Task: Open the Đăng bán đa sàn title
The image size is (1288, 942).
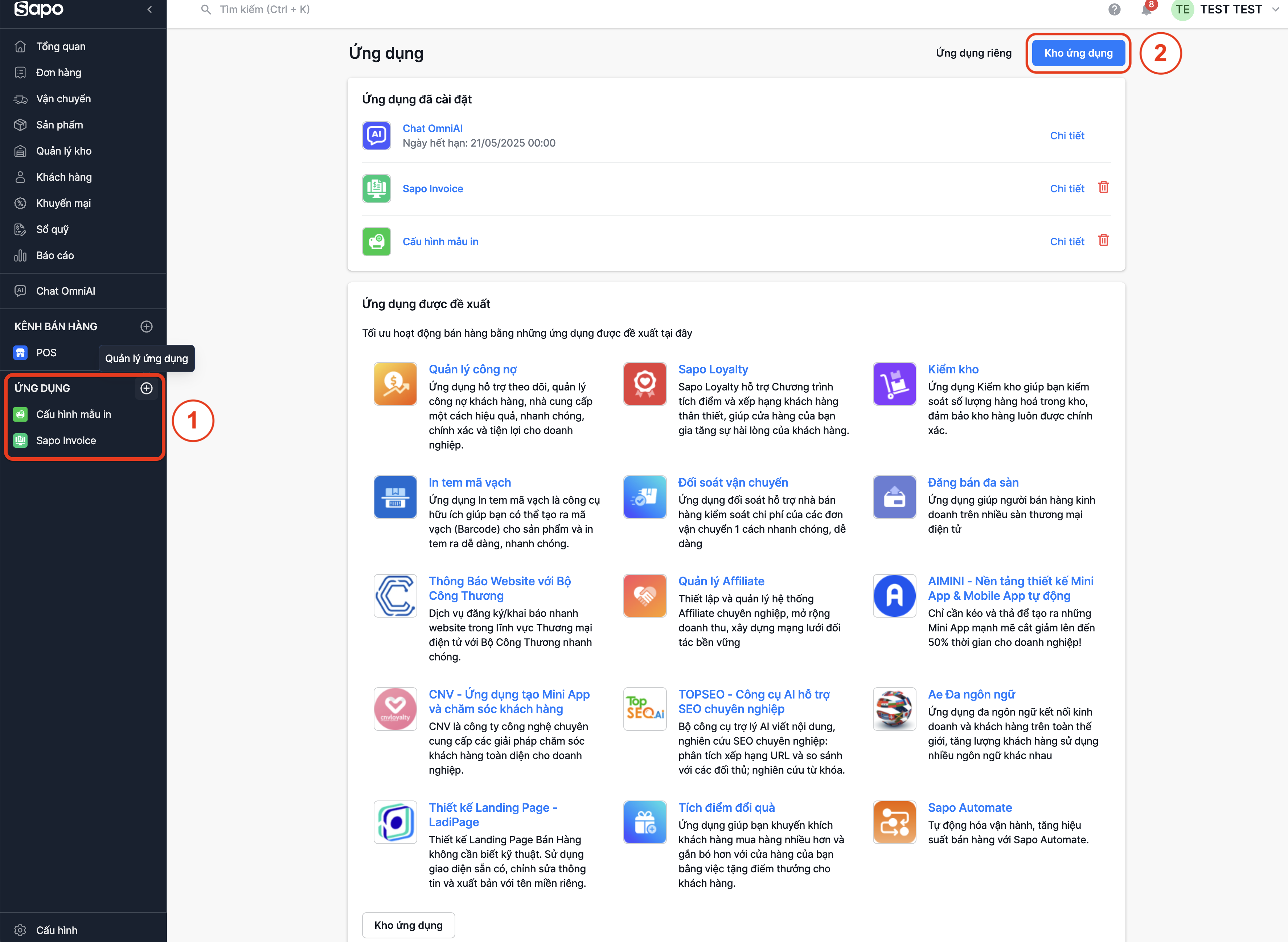Action: click(x=973, y=482)
